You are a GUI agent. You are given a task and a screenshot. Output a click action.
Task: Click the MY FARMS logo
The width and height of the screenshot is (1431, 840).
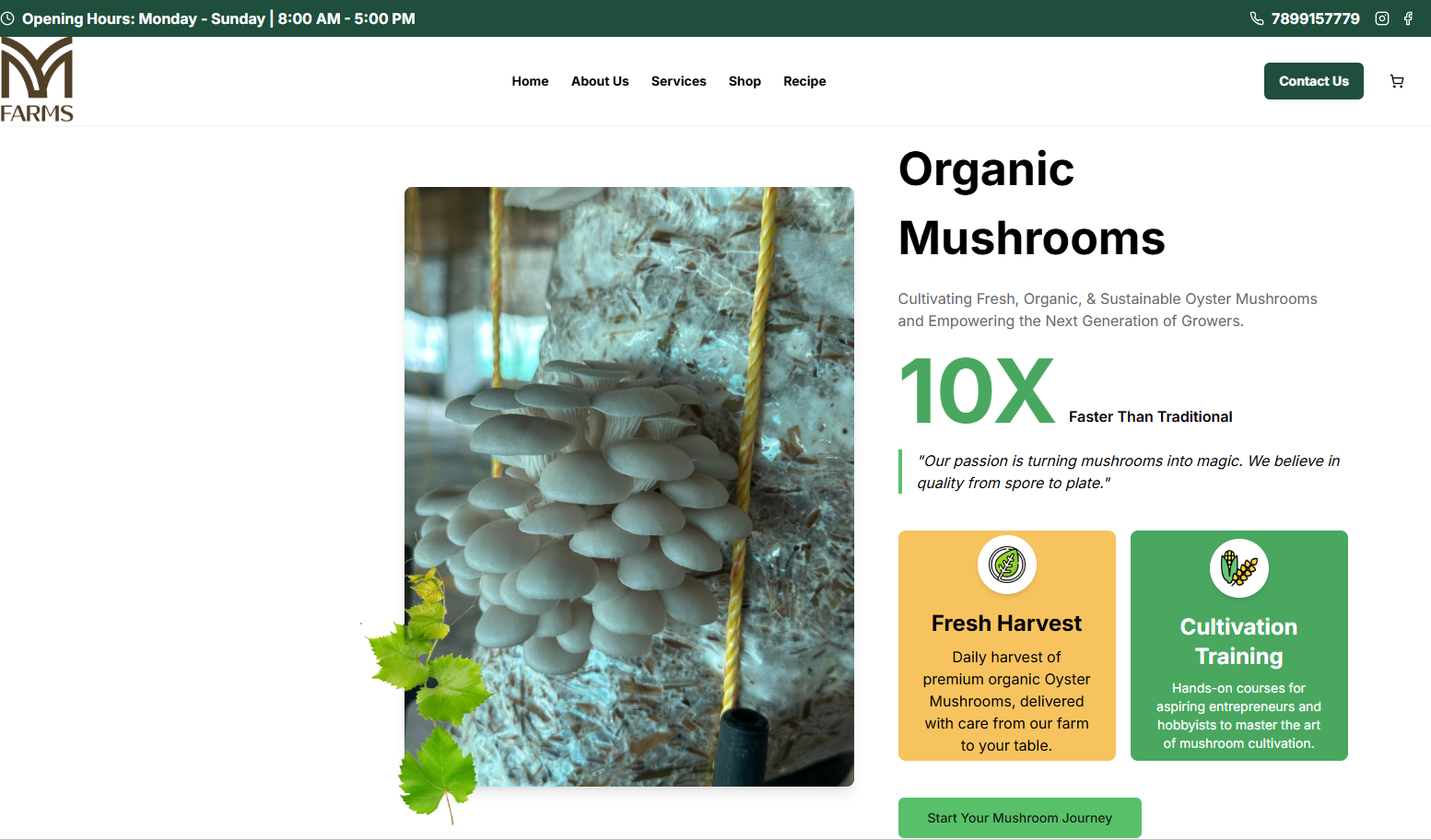37,77
